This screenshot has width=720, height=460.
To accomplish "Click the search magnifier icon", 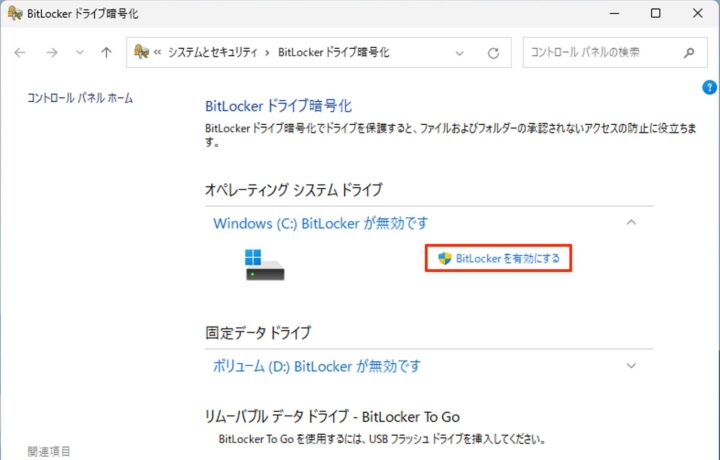I will 689,53.
